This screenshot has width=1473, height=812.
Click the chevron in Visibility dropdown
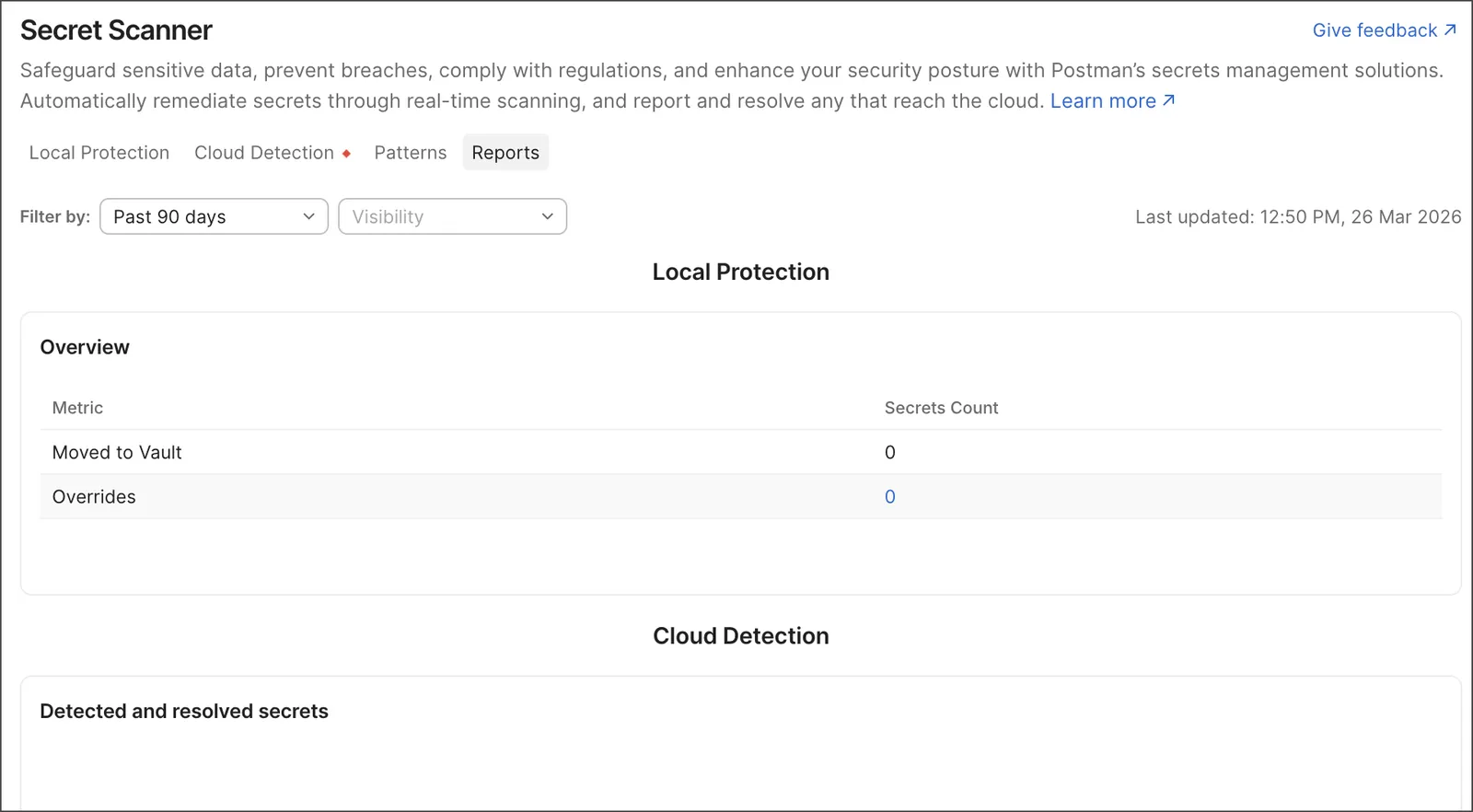pyautogui.click(x=547, y=216)
